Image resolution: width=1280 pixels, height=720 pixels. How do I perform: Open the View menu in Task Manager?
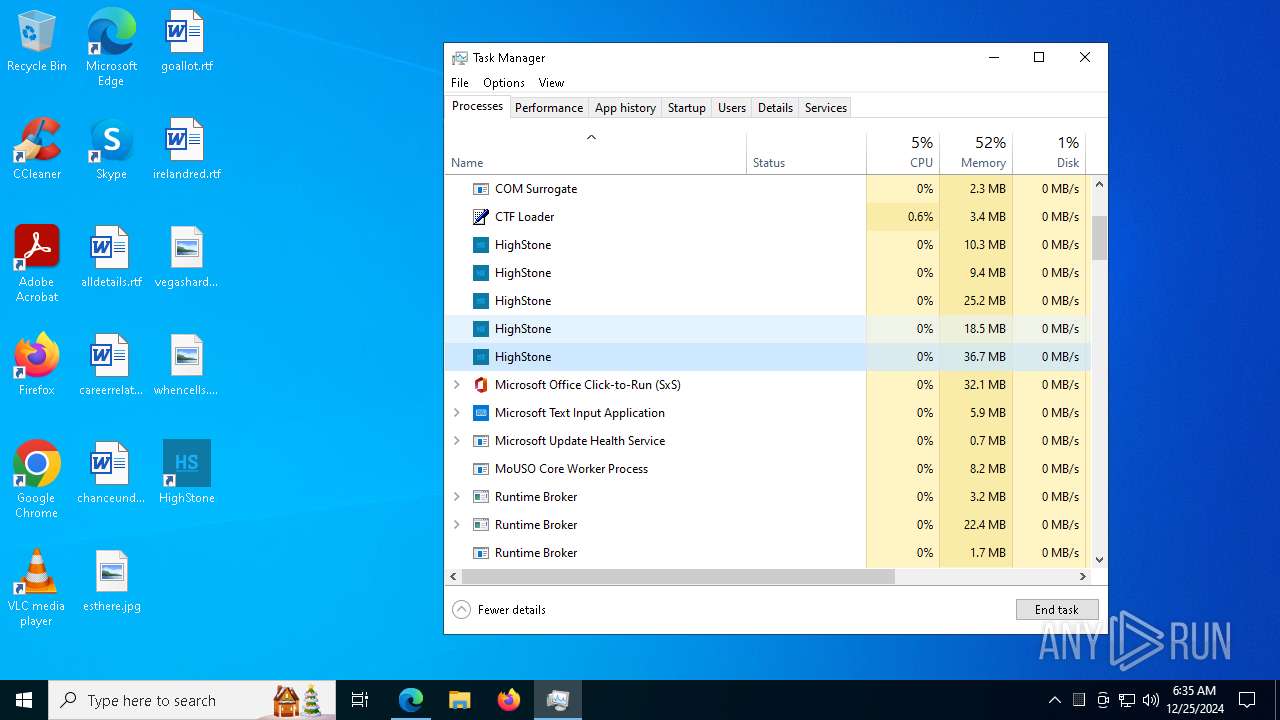[x=551, y=83]
